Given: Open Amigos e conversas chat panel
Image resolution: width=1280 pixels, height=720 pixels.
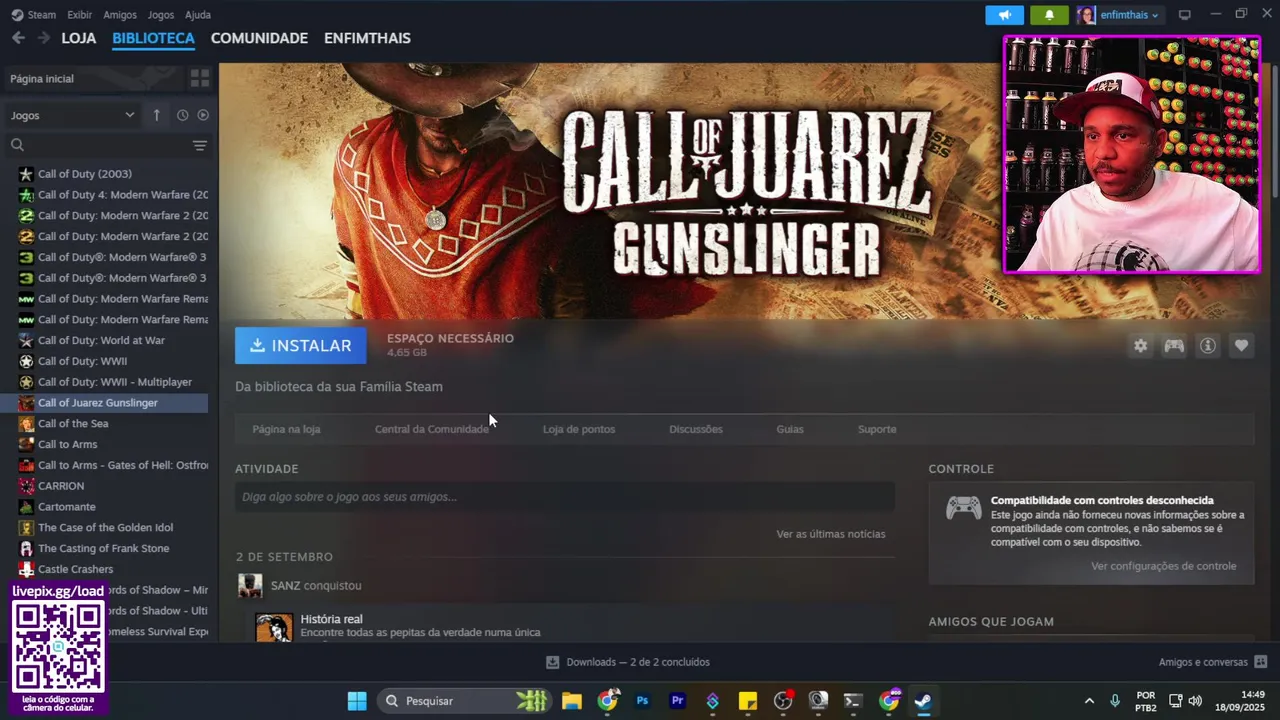Looking at the screenshot, I should (1212, 662).
